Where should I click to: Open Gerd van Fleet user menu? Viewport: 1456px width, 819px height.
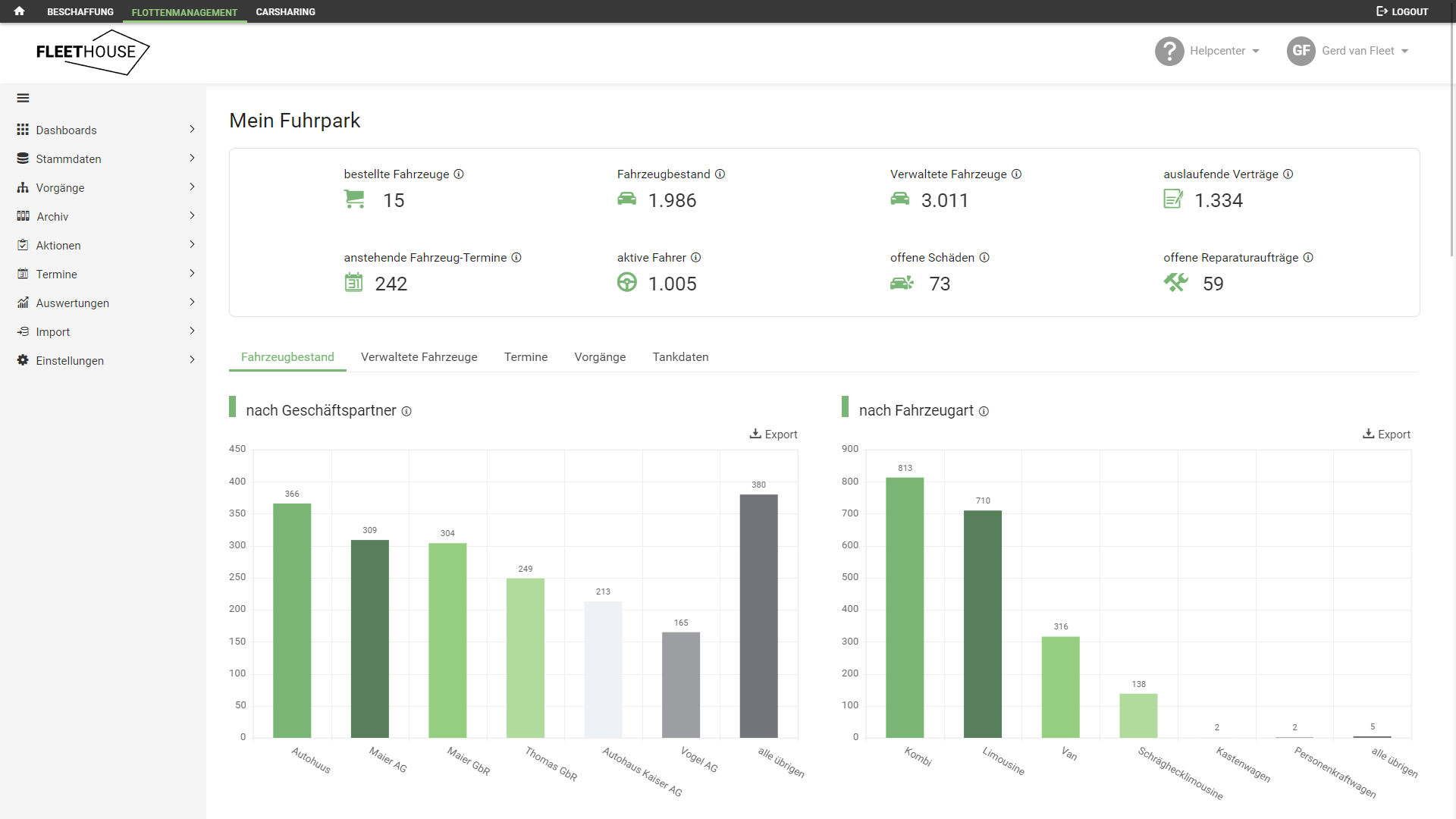pyautogui.click(x=1348, y=51)
